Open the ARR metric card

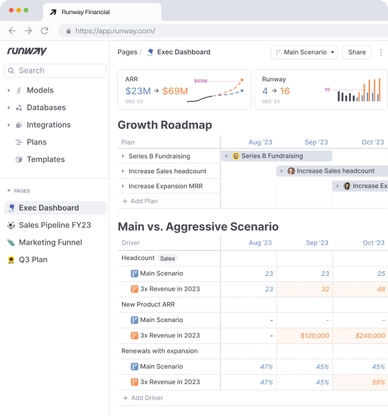[x=184, y=90]
